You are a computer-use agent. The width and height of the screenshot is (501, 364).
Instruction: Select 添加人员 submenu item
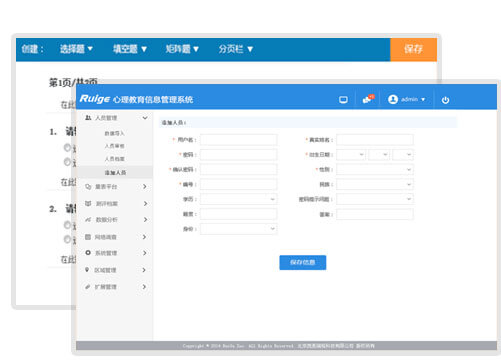tap(115, 172)
